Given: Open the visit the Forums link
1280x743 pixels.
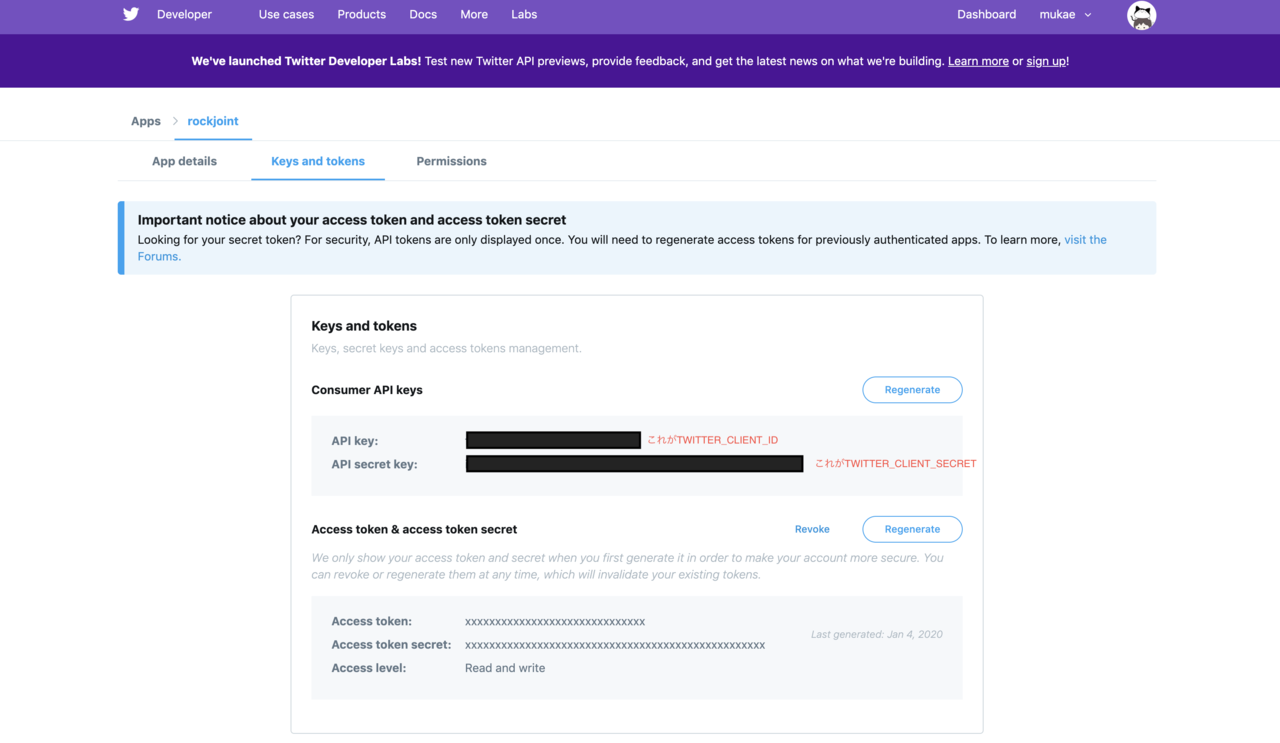Looking at the screenshot, I should (x=1085, y=240).
